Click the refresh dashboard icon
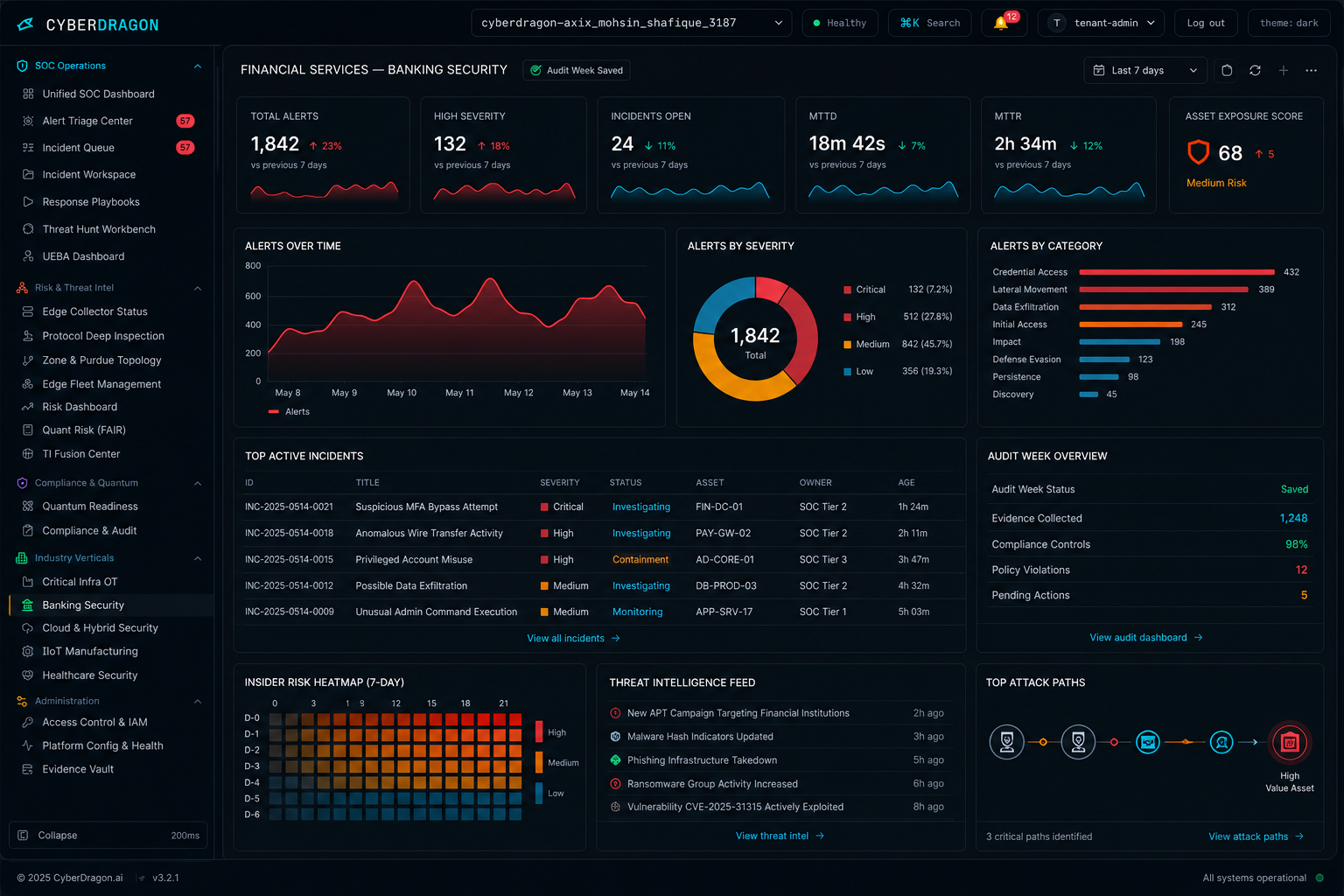The width and height of the screenshot is (1344, 896). tap(1255, 70)
